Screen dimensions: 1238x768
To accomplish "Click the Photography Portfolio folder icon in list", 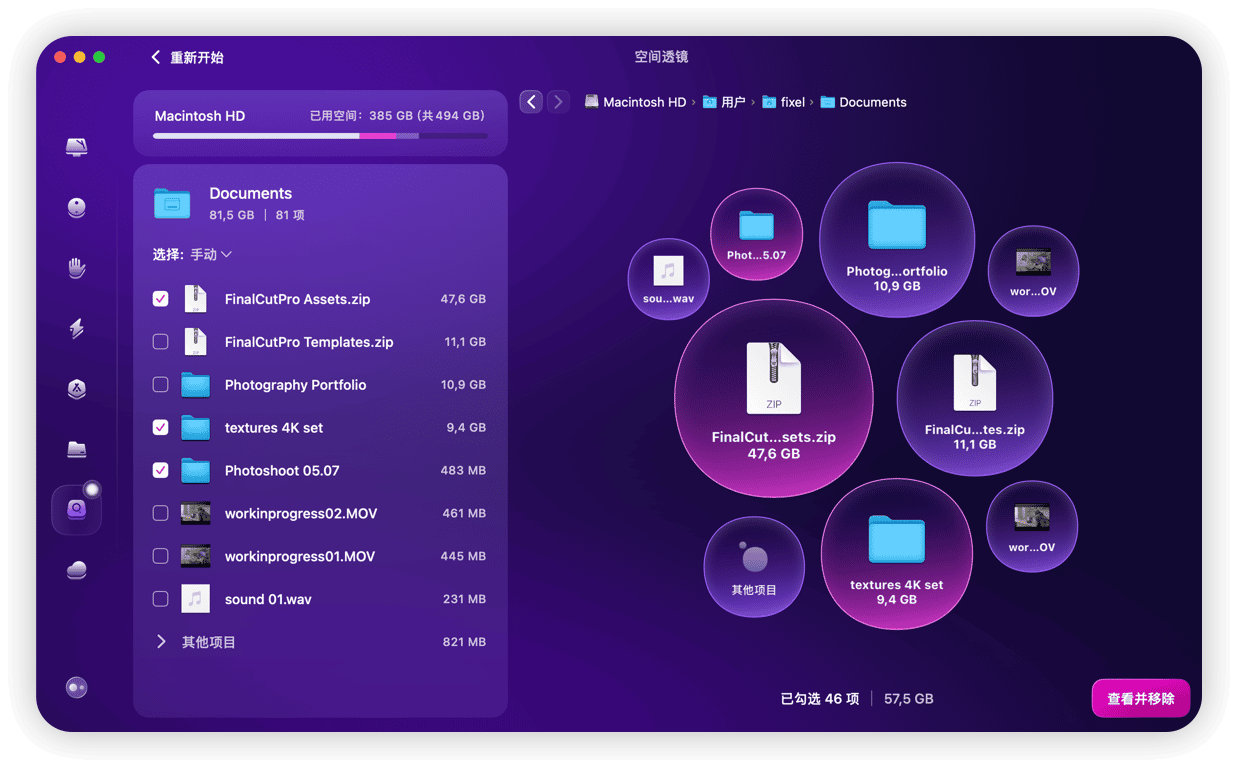I will tap(195, 384).
